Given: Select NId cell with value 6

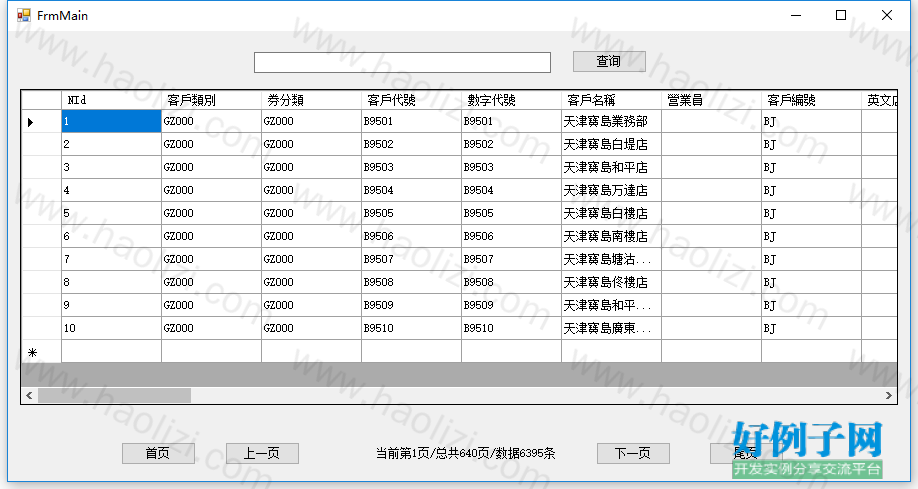Looking at the screenshot, I should (x=111, y=236).
